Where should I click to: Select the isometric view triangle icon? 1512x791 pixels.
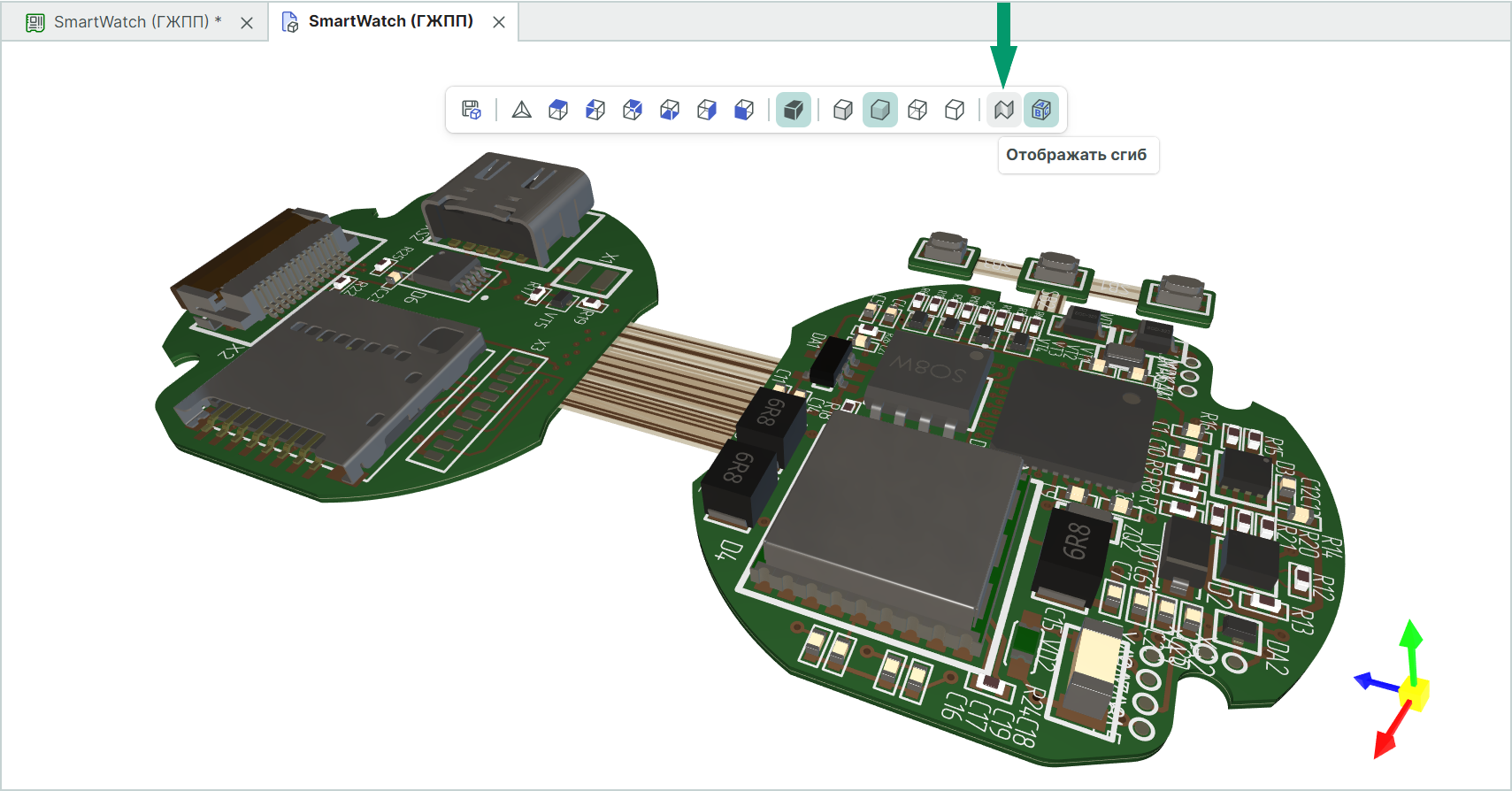pyautogui.click(x=522, y=110)
